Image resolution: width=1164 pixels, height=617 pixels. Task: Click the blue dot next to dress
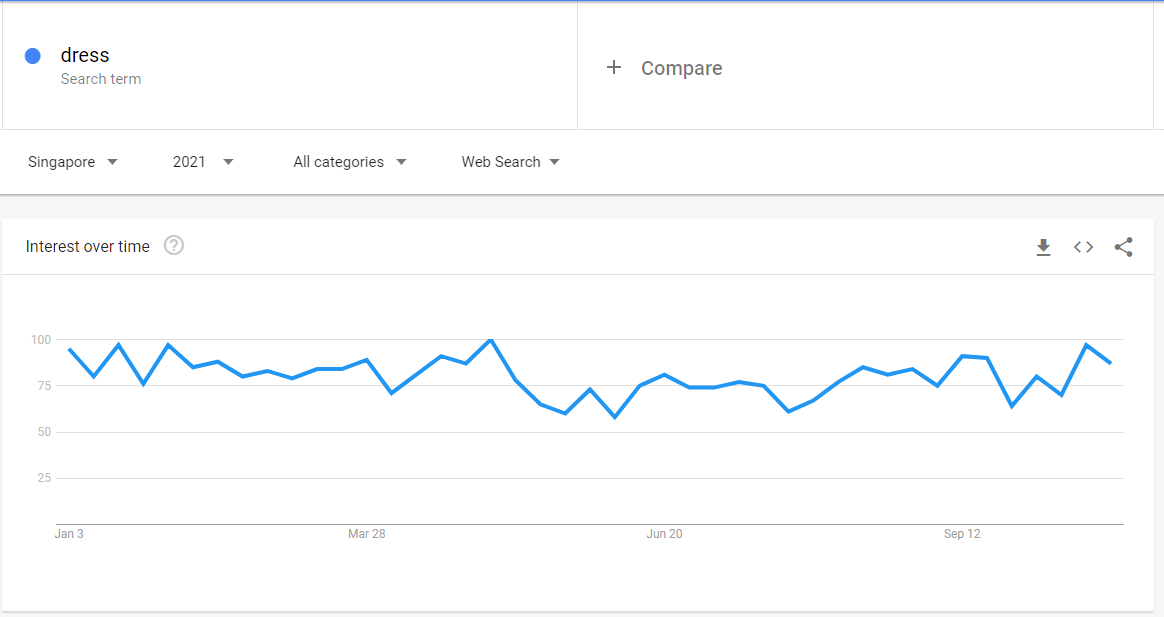point(33,56)
